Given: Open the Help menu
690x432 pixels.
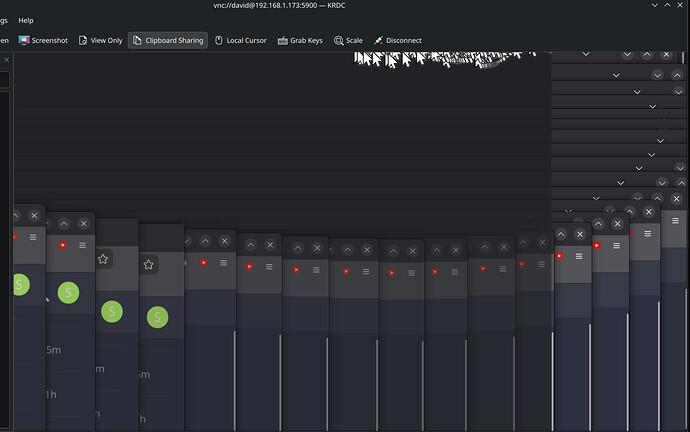Looking at the screenshot, I should coord(26,20).
